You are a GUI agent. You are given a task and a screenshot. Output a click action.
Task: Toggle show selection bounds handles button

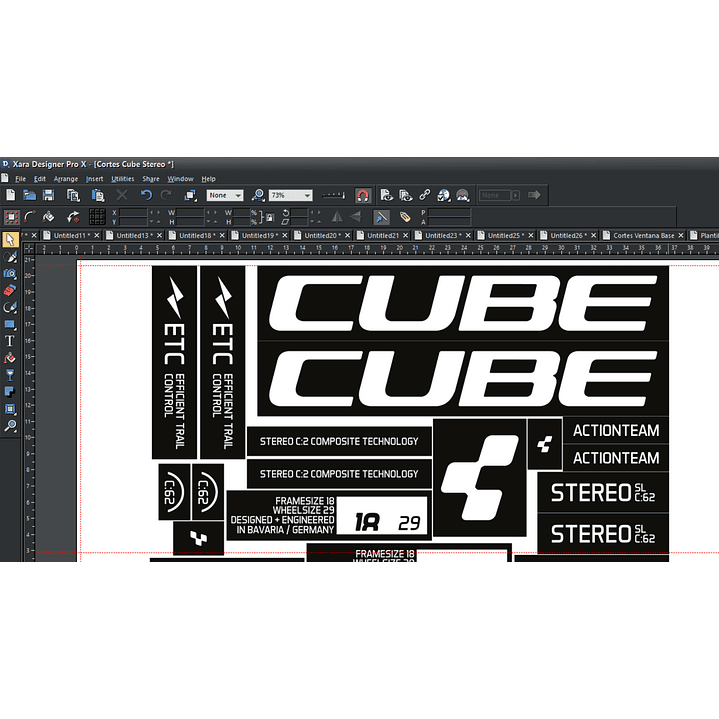(x=11, y=216)
